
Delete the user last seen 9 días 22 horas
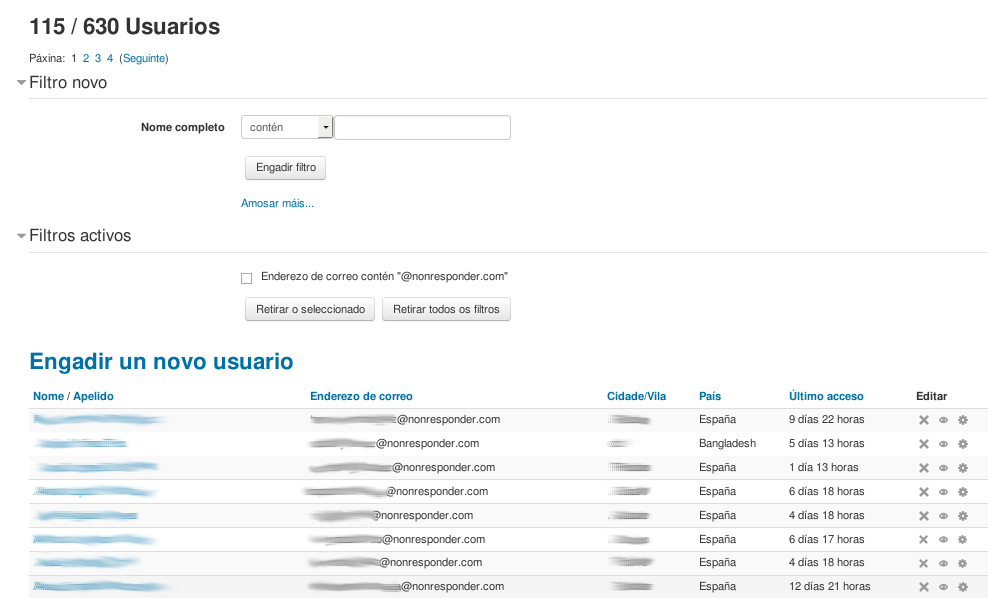click(x=924, y=420)
